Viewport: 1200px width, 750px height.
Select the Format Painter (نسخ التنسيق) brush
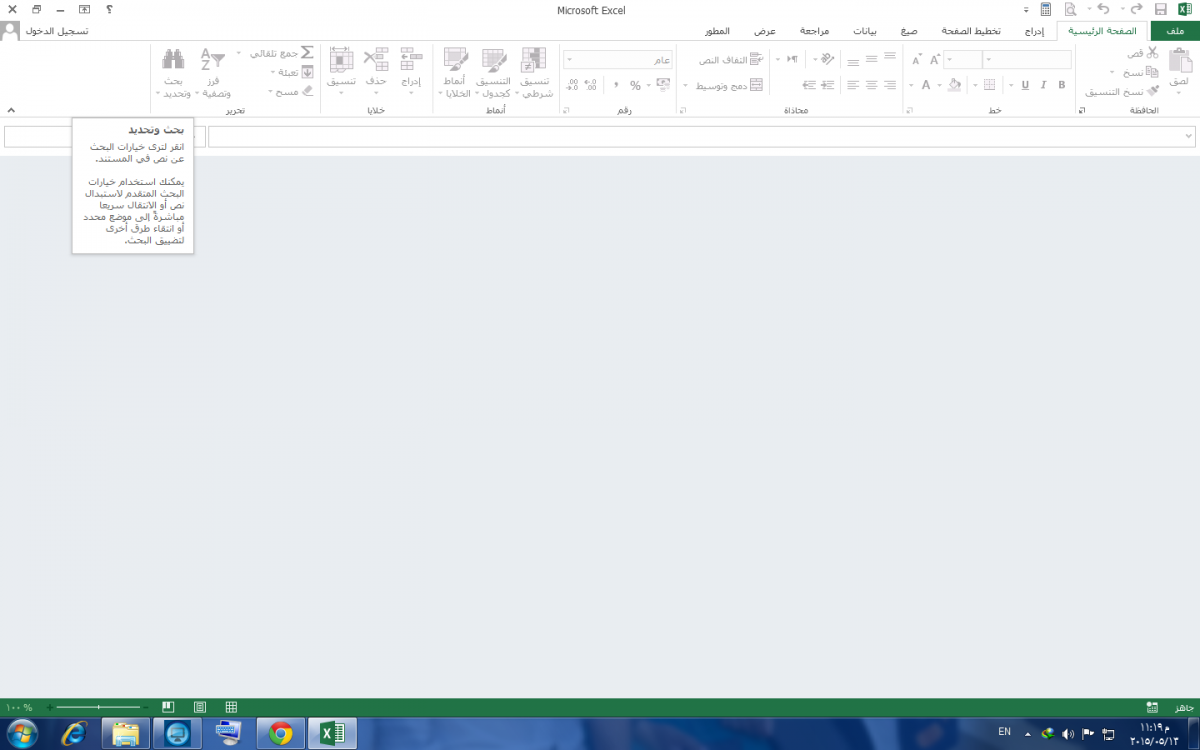click(1152, 91)
